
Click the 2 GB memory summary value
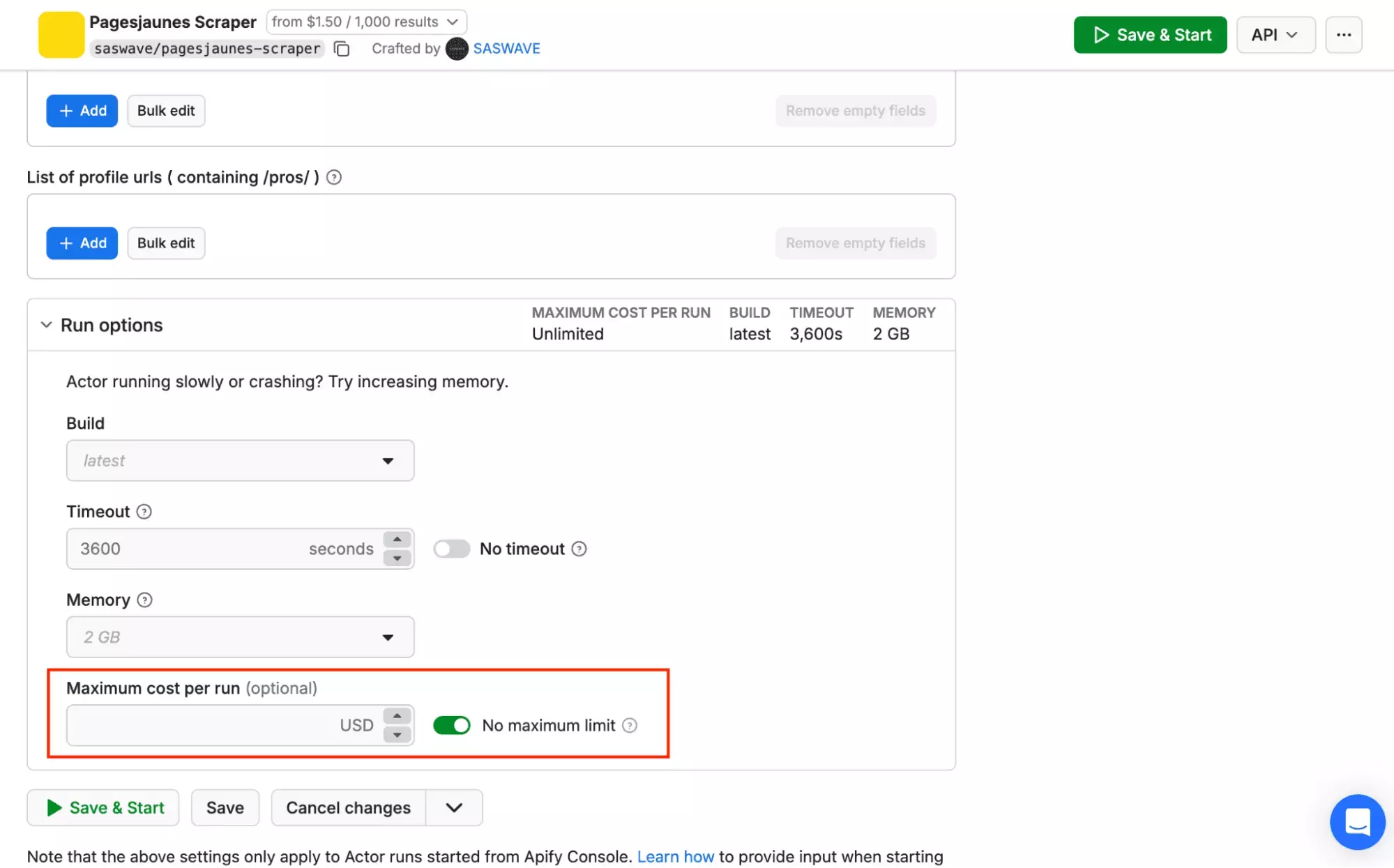(x=891, y=334)
